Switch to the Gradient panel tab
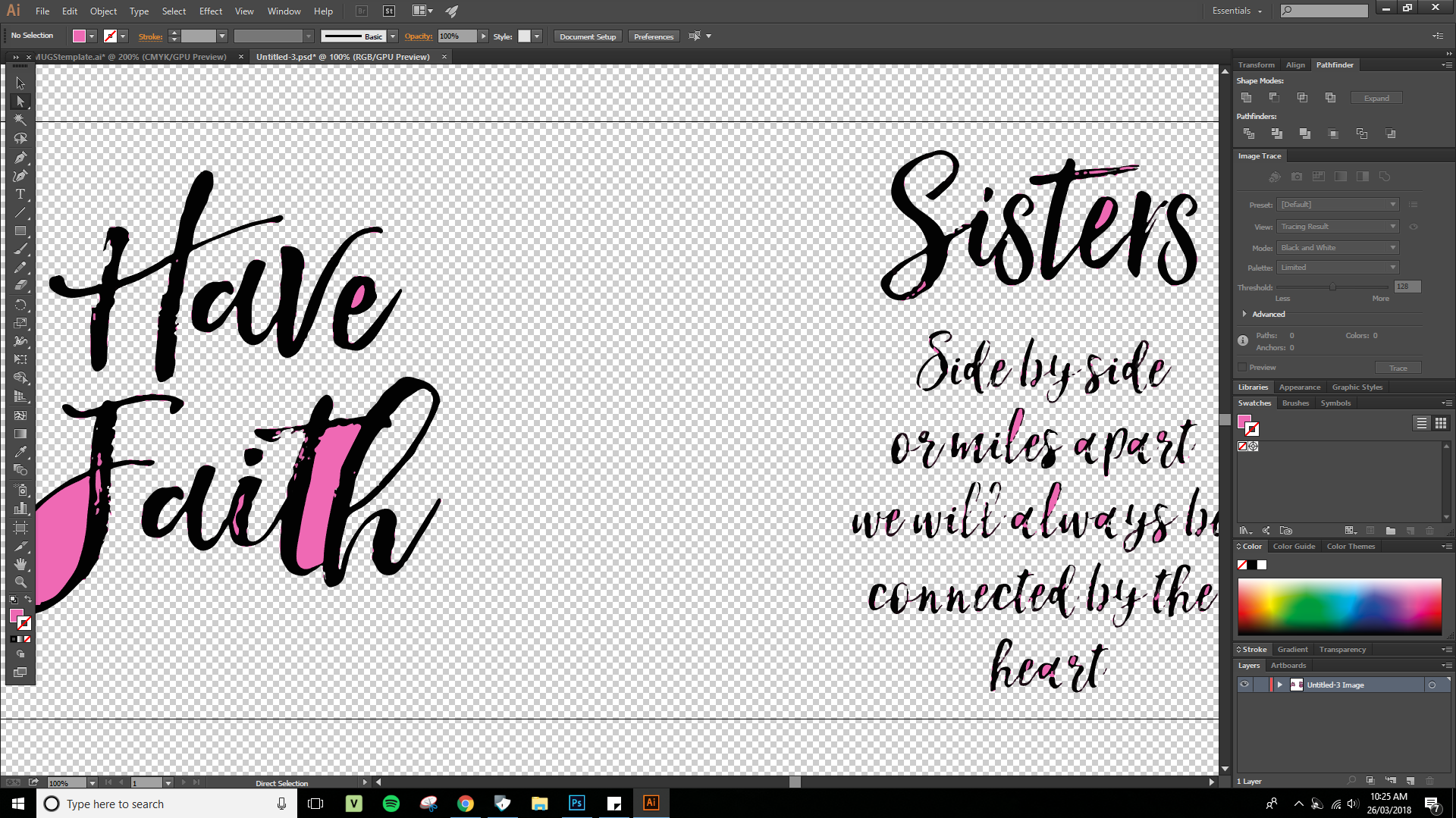 coord(1292,650)
